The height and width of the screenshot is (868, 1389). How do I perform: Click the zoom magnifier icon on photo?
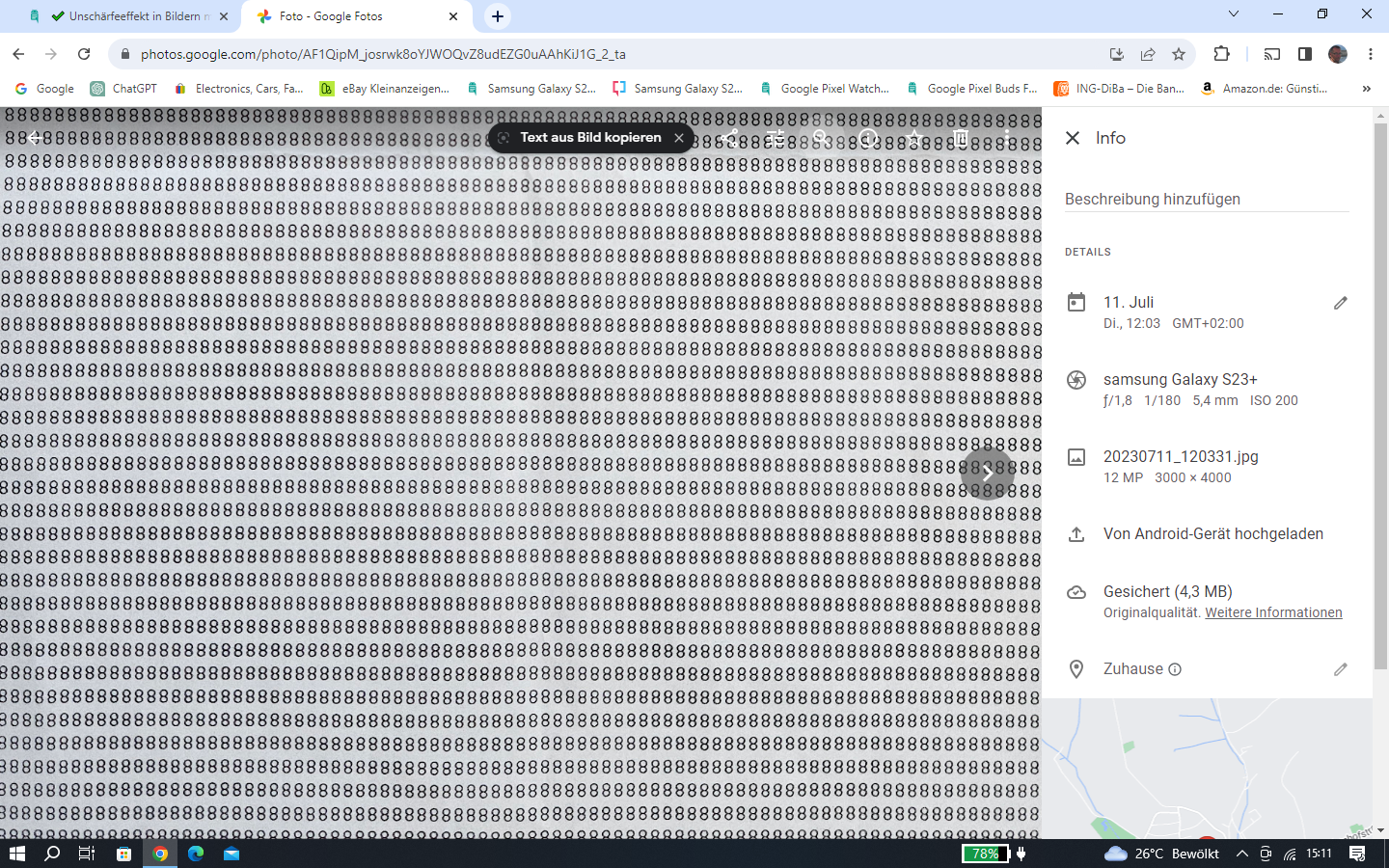click(x=822, y=138)
